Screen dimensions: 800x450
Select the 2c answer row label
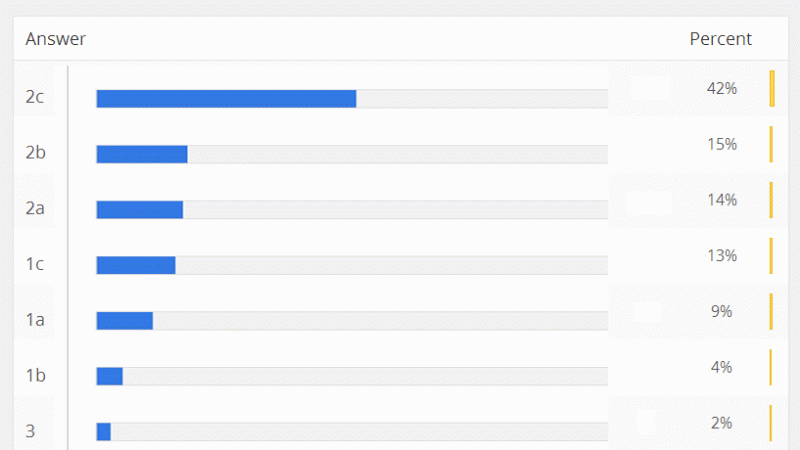pos(35,97)
